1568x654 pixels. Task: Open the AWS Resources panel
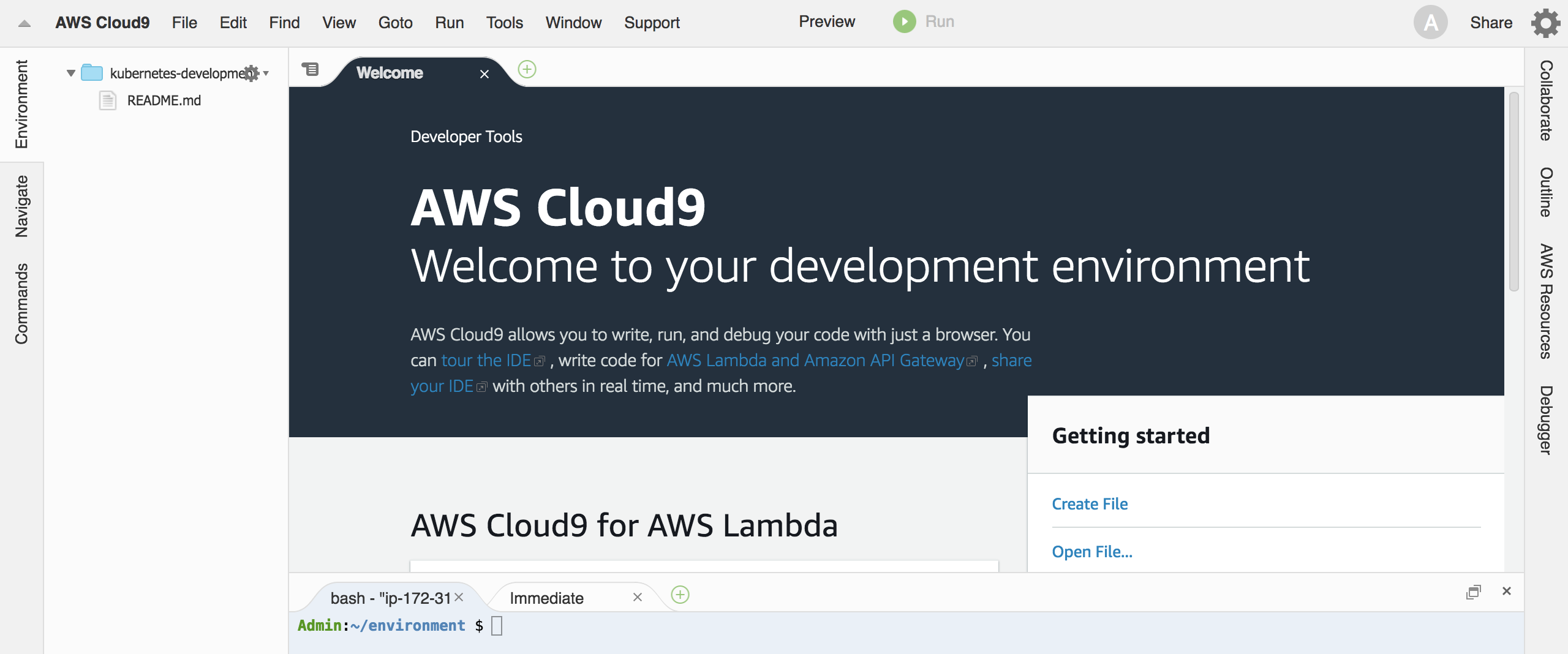[1547, 301]
